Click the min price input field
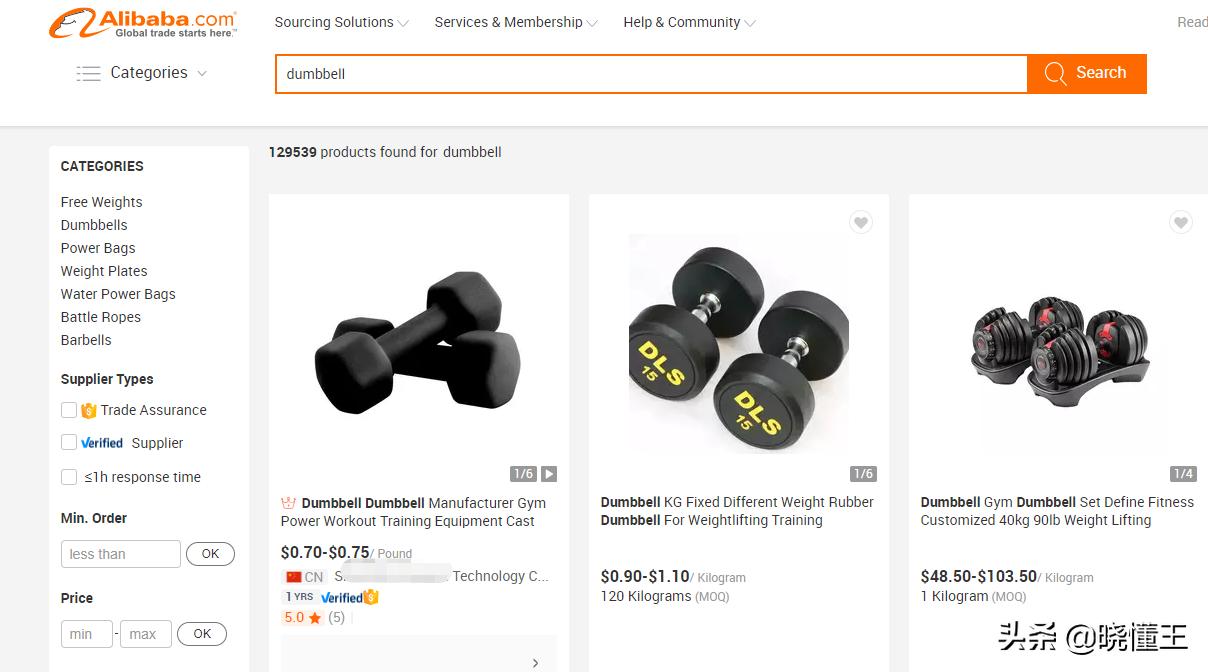Image resolution: width=1208 pixels, height=672 pixels. coord(86,634)
